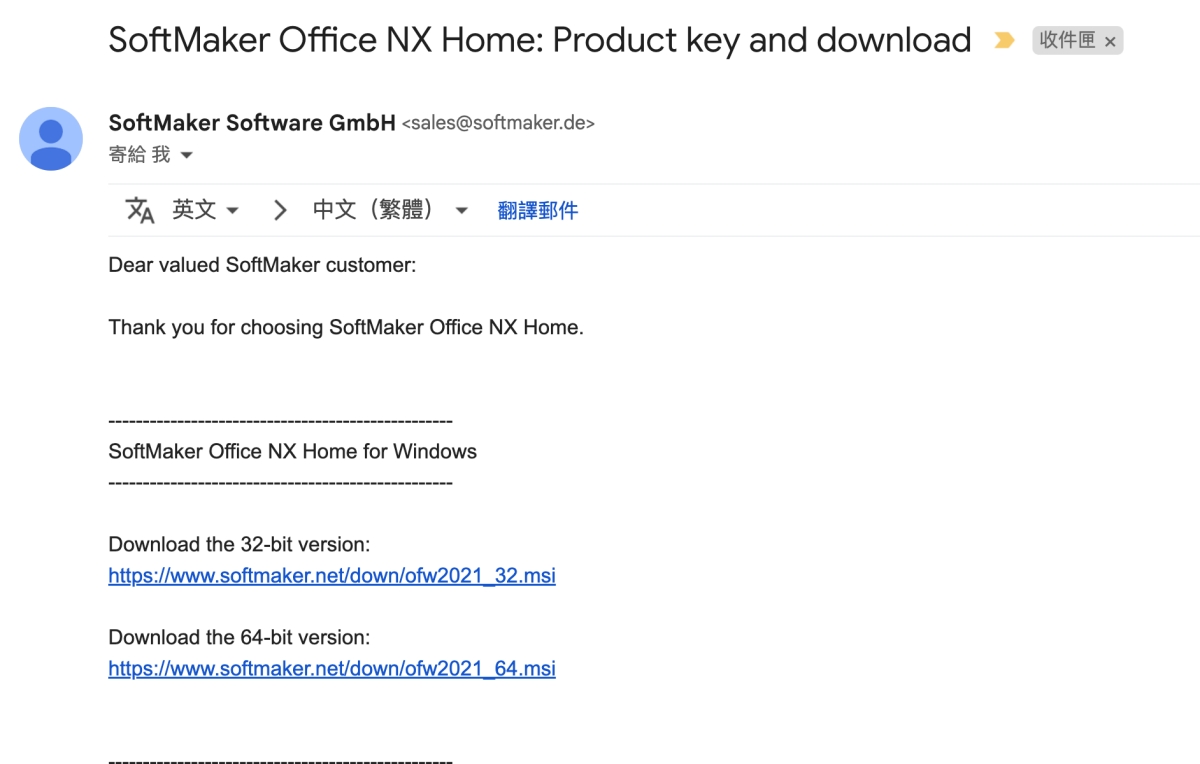The height and width of the screenshot is (764, 1200).
Task: Open the 收件匣 inbox label
Action: (x=1067, y=41)
